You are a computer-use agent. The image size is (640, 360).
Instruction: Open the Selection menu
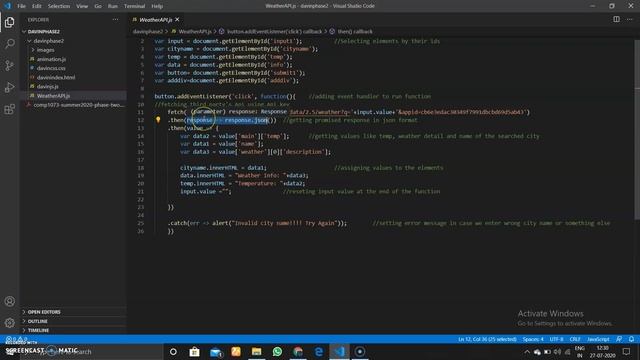tap(59, 6)
